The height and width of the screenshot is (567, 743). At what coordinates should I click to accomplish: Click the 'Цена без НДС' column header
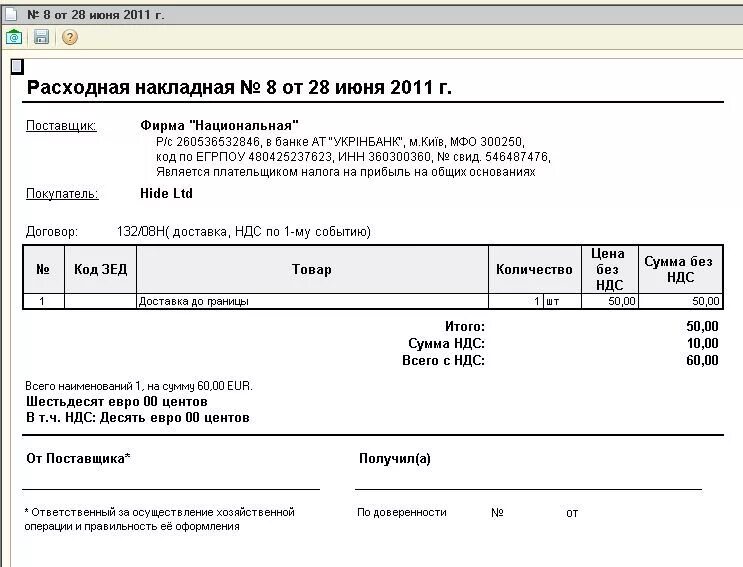point(609,270)
